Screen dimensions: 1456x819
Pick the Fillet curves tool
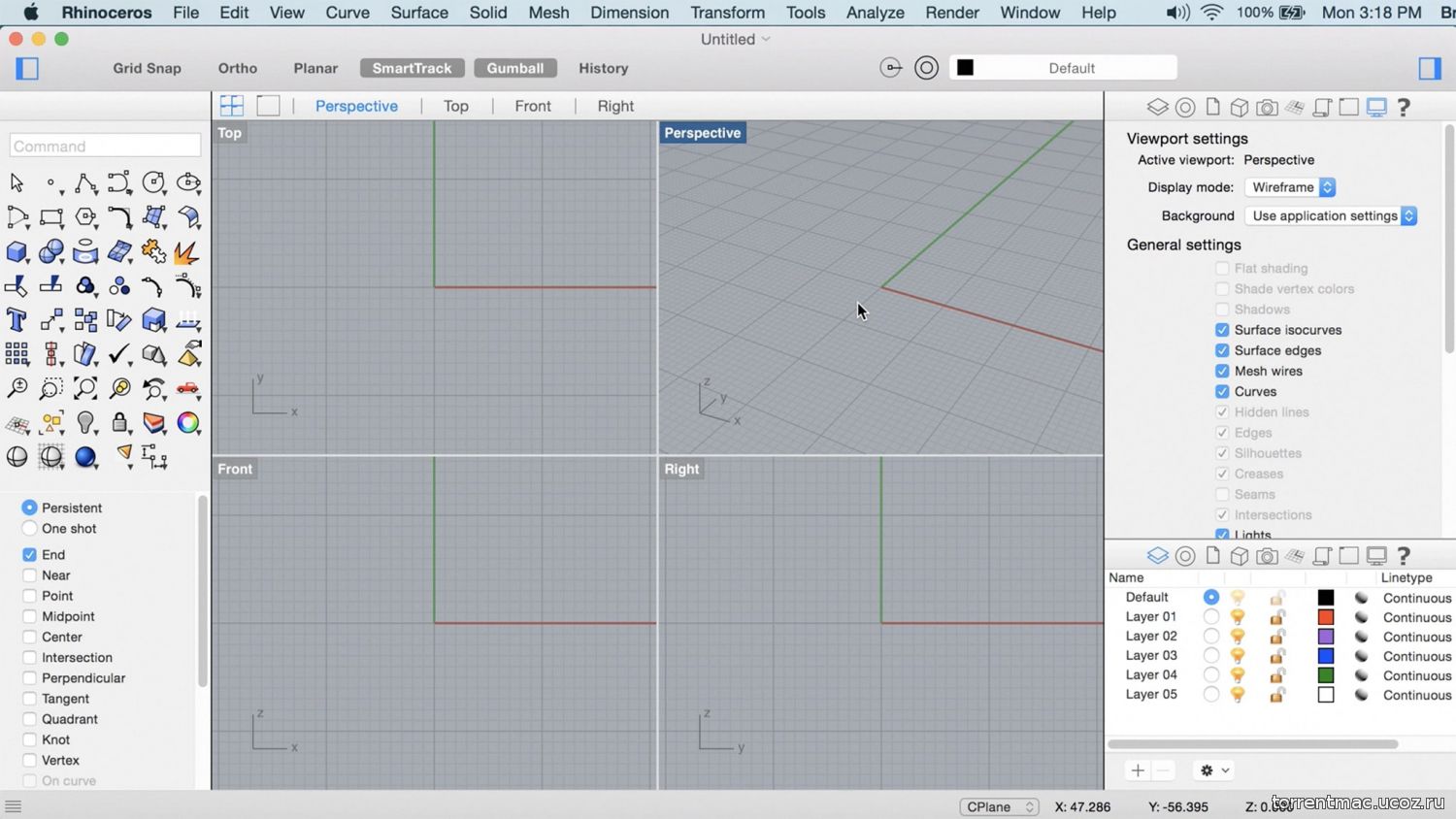pyautogui.click(x=119, y=217)
